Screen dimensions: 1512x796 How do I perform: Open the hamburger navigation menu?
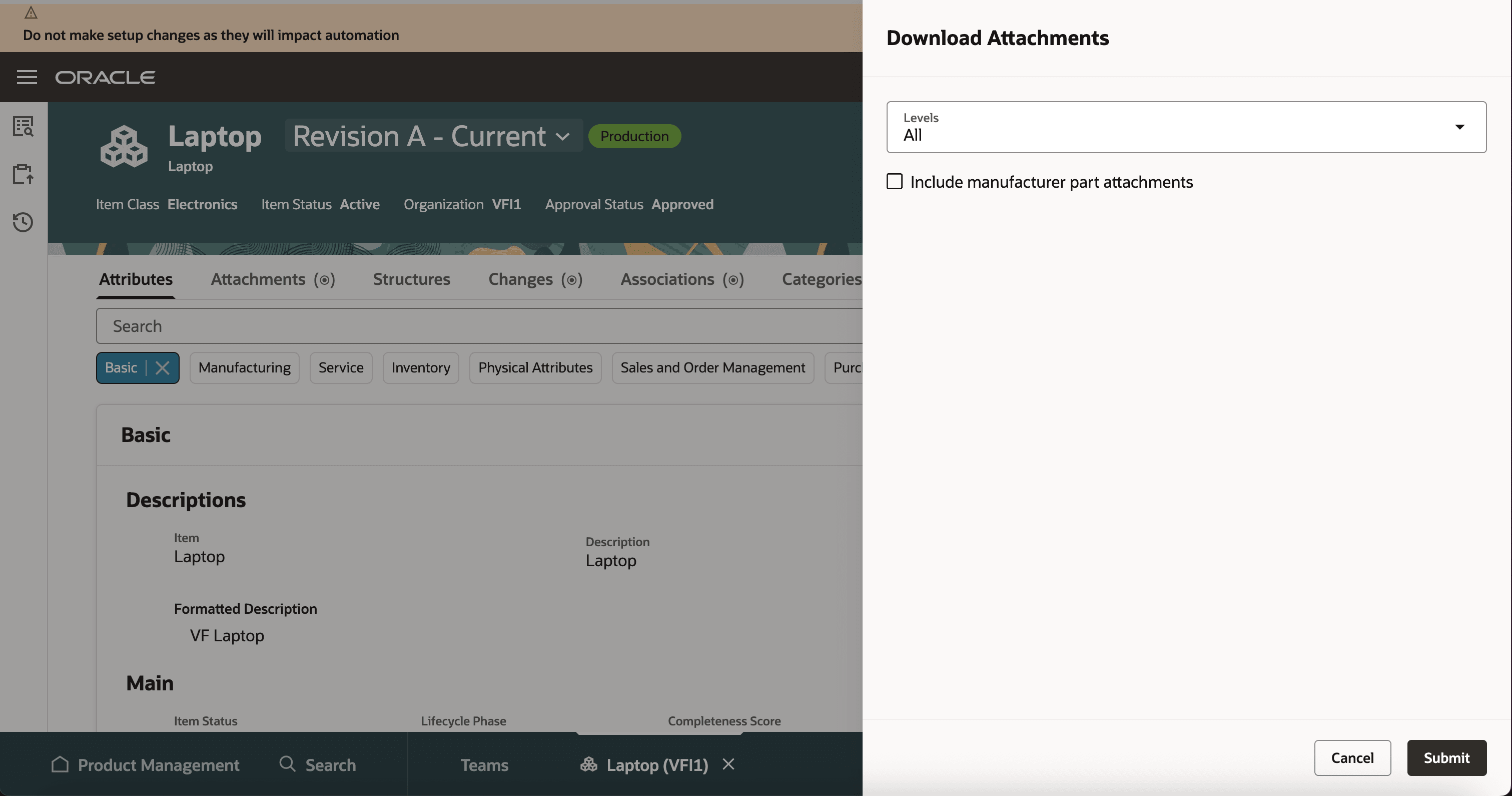(x=27, y=77)
